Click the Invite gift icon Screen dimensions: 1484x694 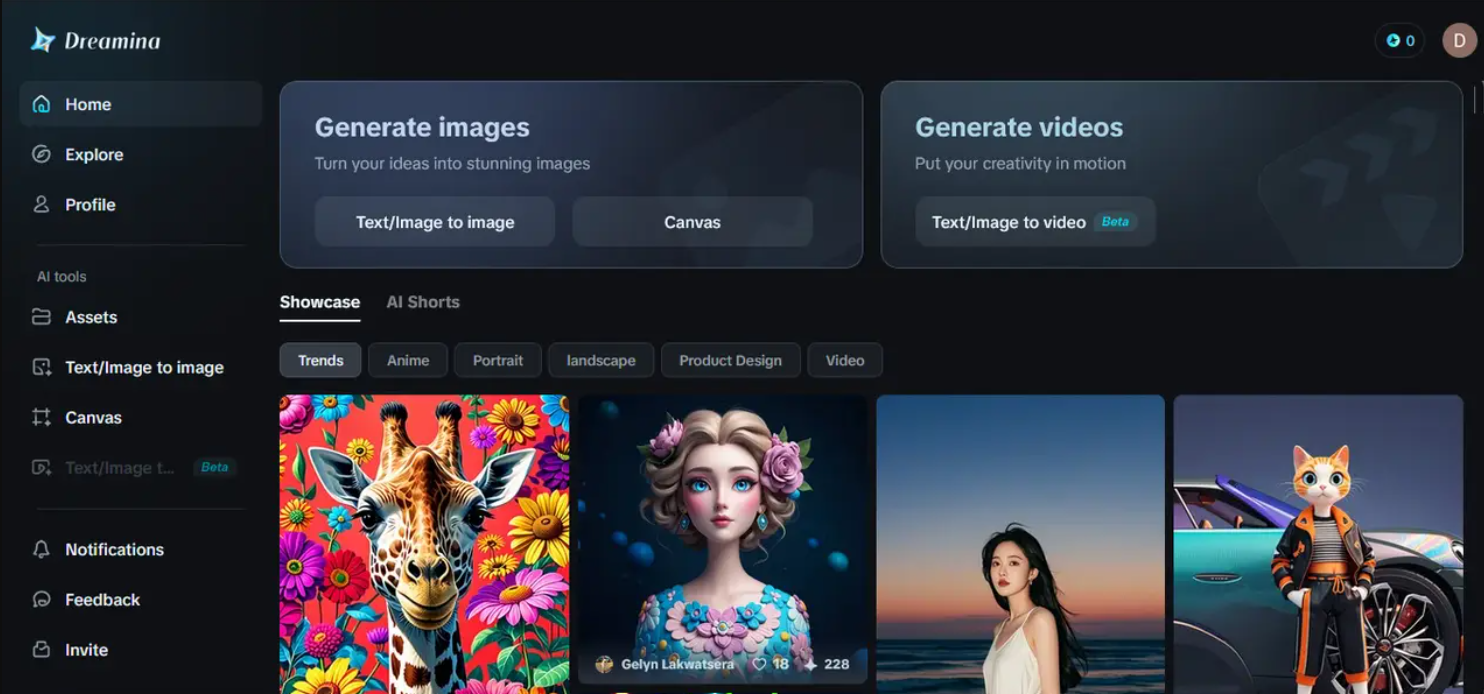pos(41,649)
